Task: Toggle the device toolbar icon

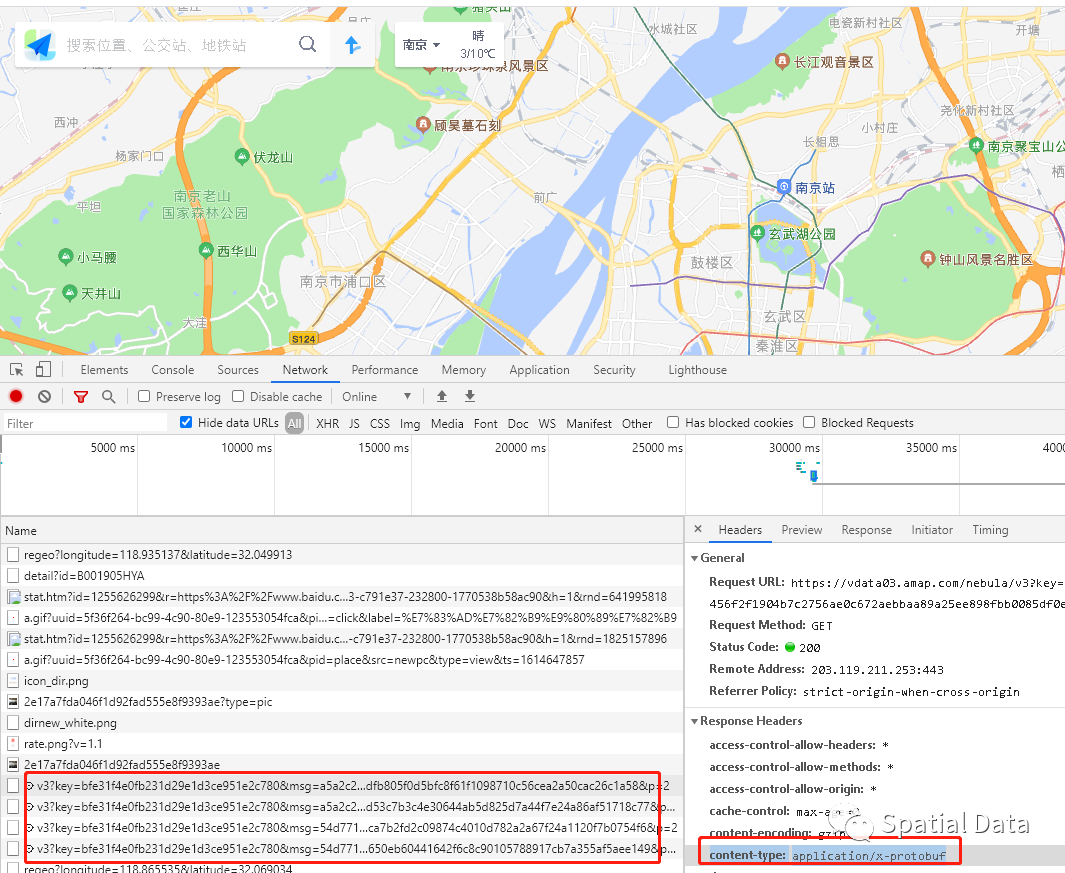Action: point(43,370)
